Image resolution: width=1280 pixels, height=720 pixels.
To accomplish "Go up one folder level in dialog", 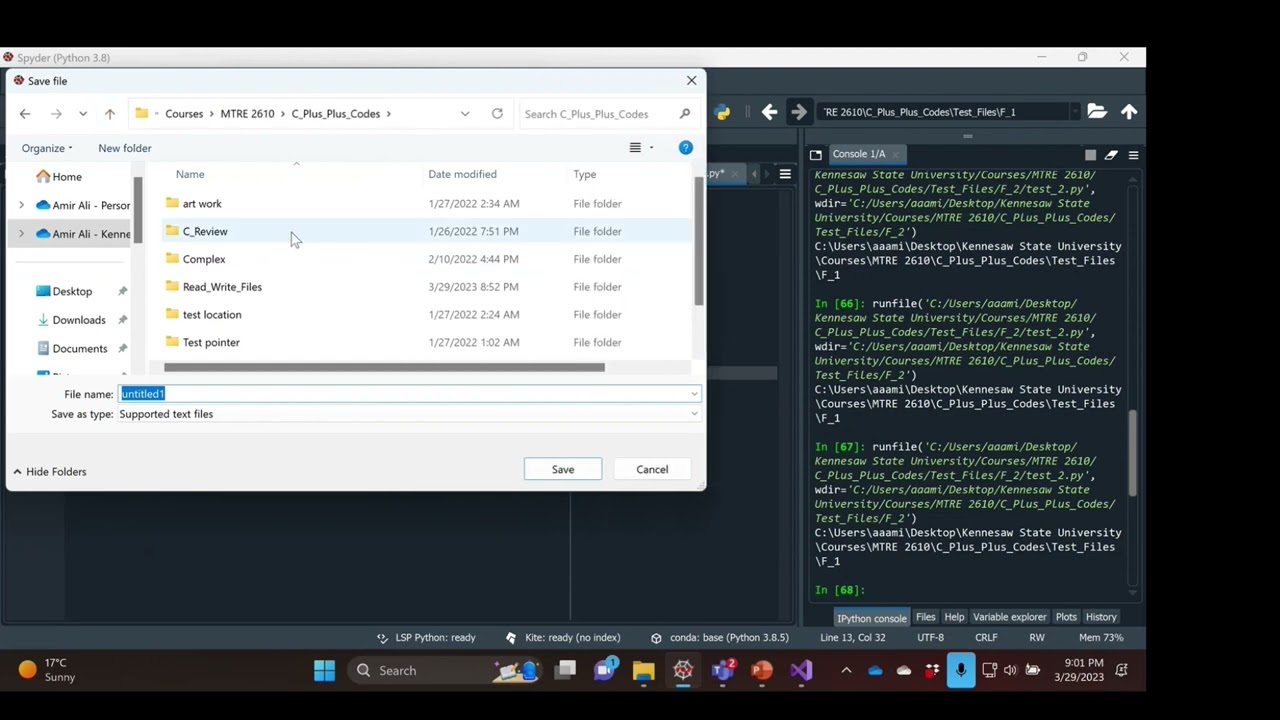I will click(110, 114).
